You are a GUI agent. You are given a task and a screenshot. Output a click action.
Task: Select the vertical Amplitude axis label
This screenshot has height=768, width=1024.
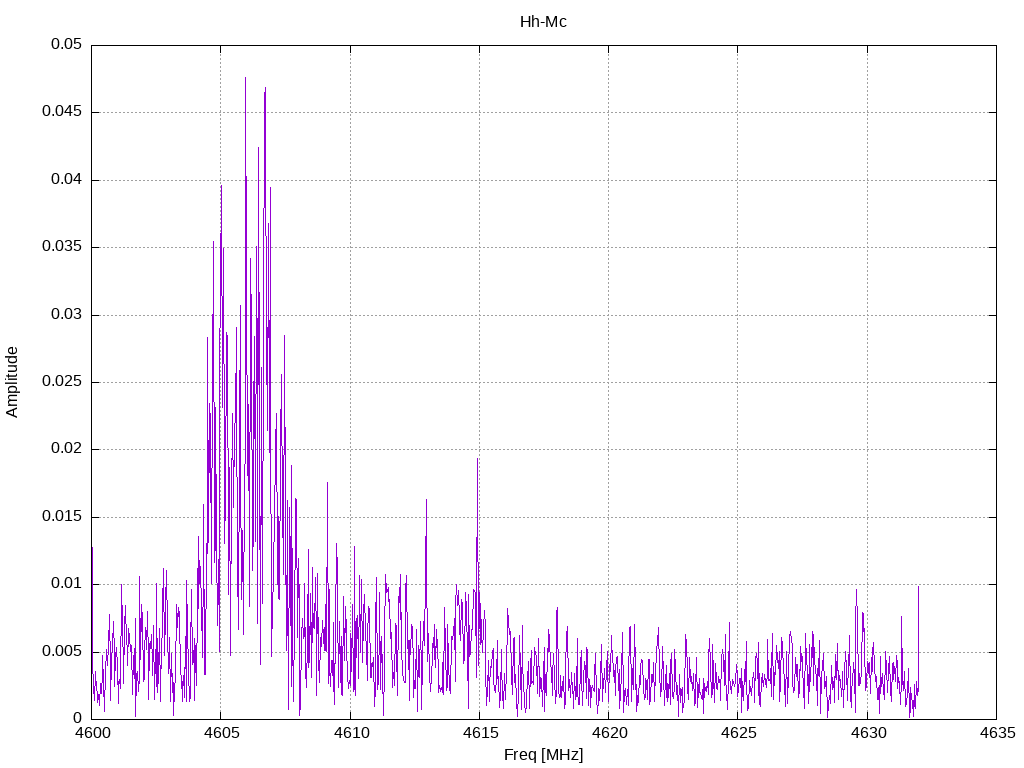13,381
